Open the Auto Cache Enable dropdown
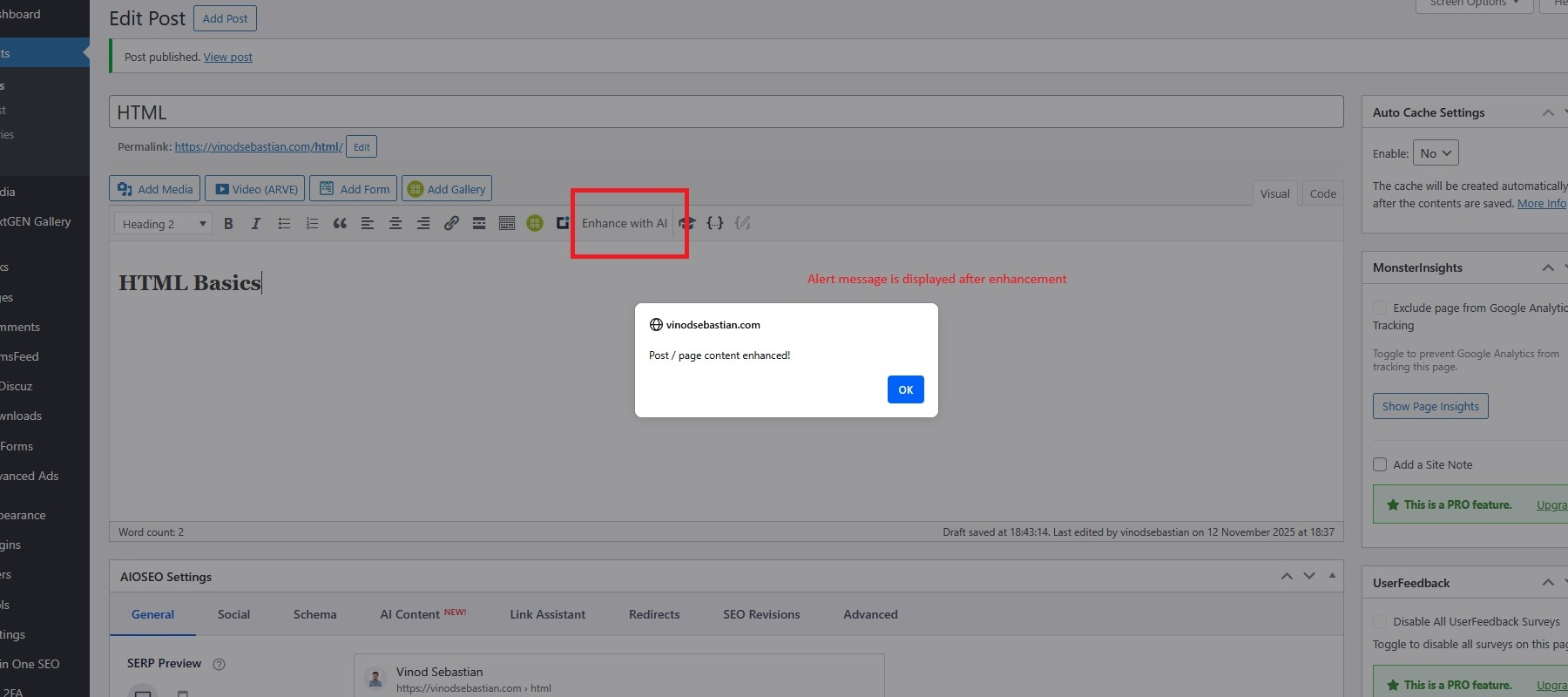 coord(1435,153)
